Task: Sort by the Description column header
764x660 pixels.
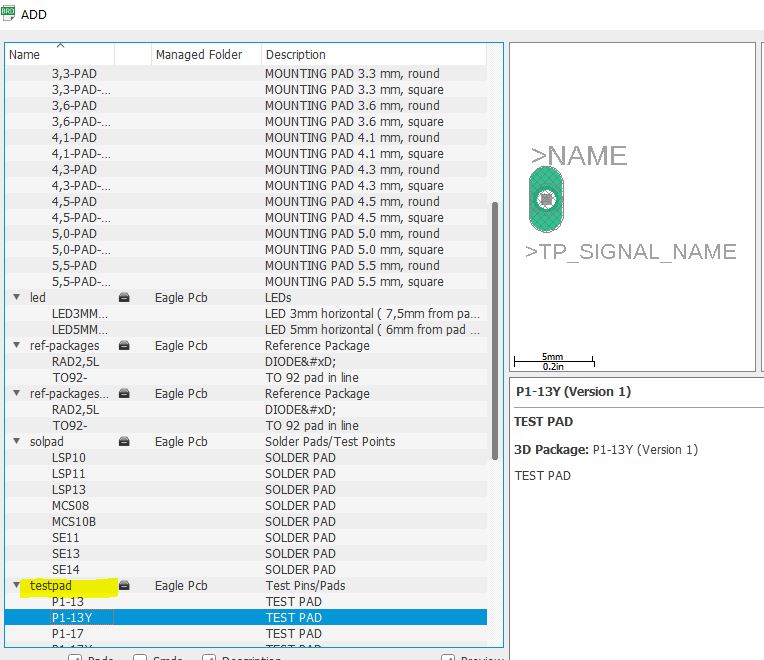Action: point(295,55)
